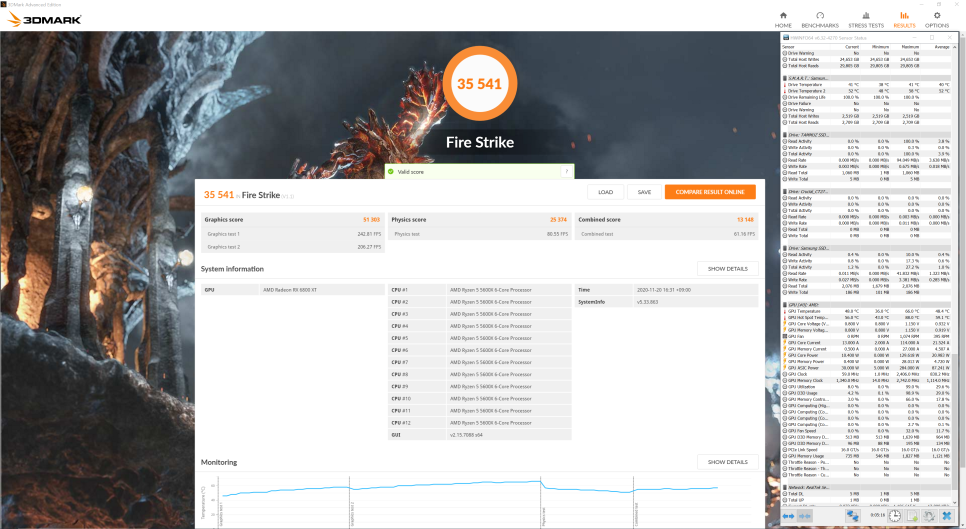966x529 pixels.
Task: Select the Results section
Action: point(904,20)
